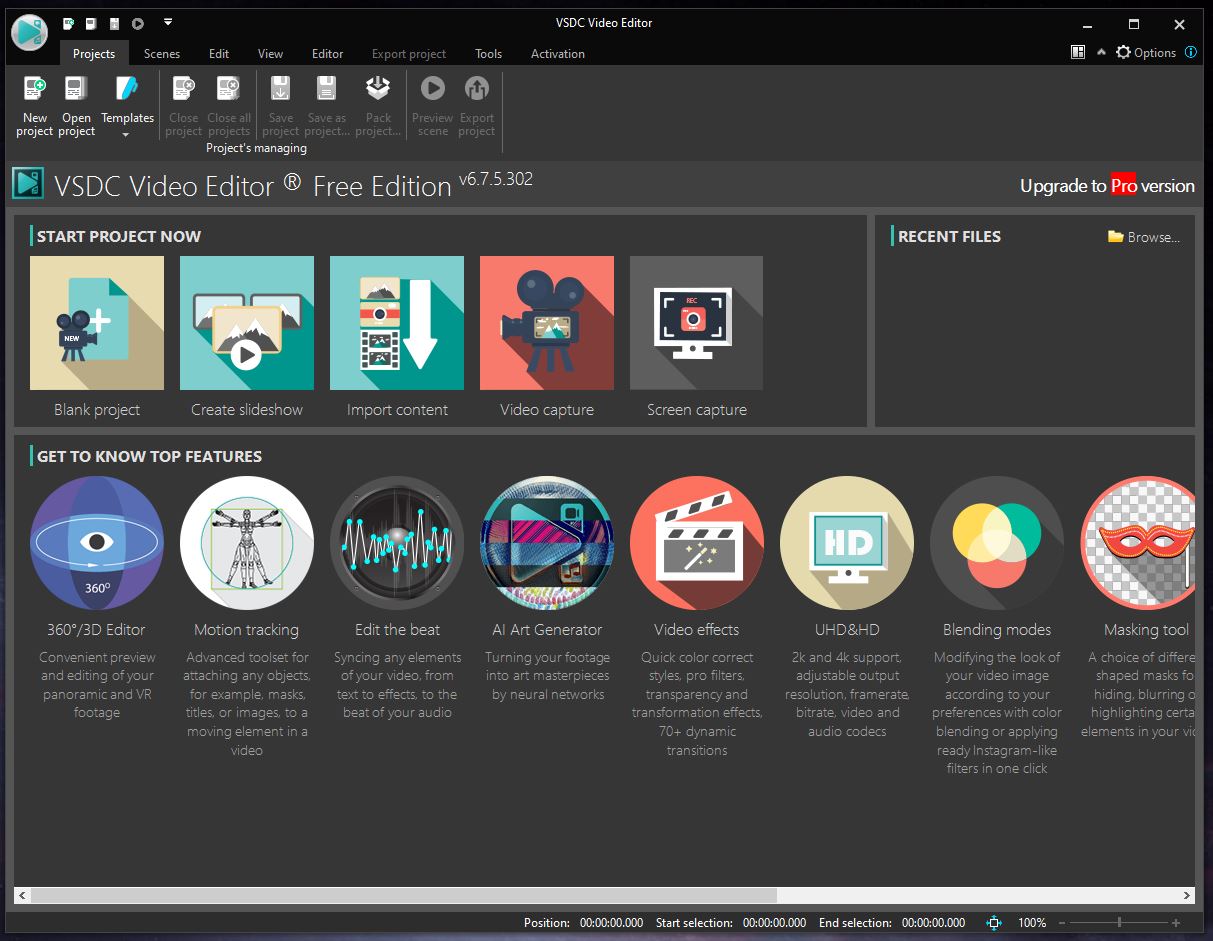
Task: Open the quick access toolbar customize arrow
Action: (168, 22)
